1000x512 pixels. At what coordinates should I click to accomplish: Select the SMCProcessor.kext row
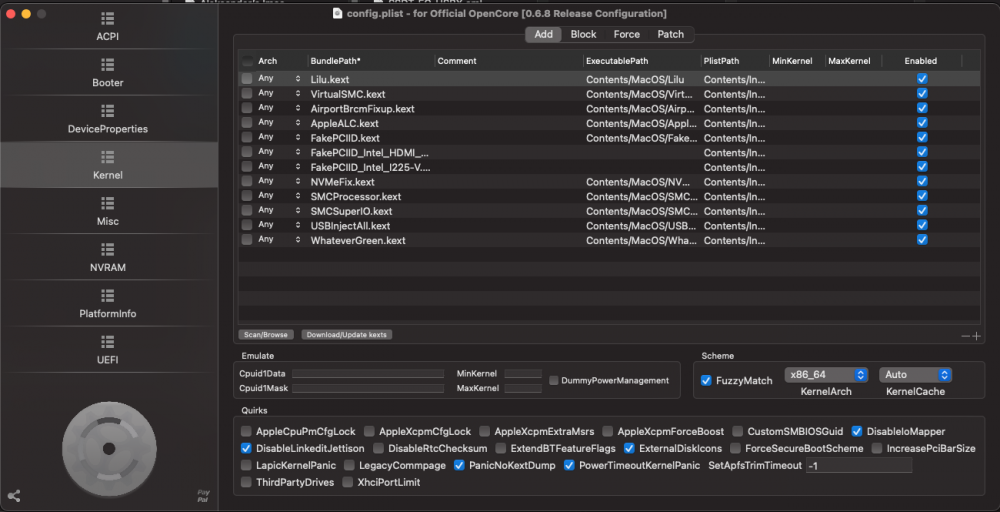(609, 196)
